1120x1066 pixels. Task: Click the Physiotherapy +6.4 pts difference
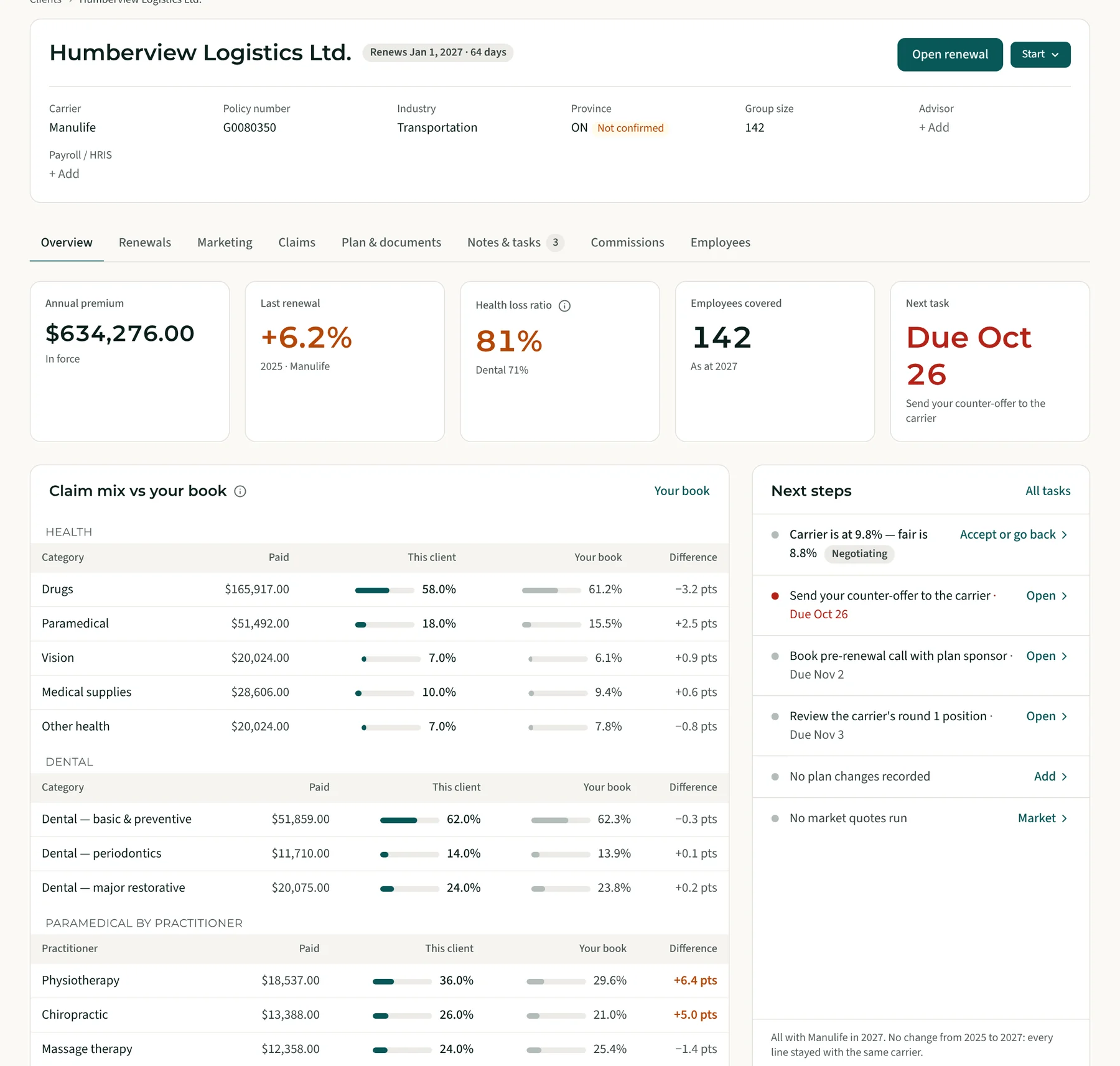point(695,981)
